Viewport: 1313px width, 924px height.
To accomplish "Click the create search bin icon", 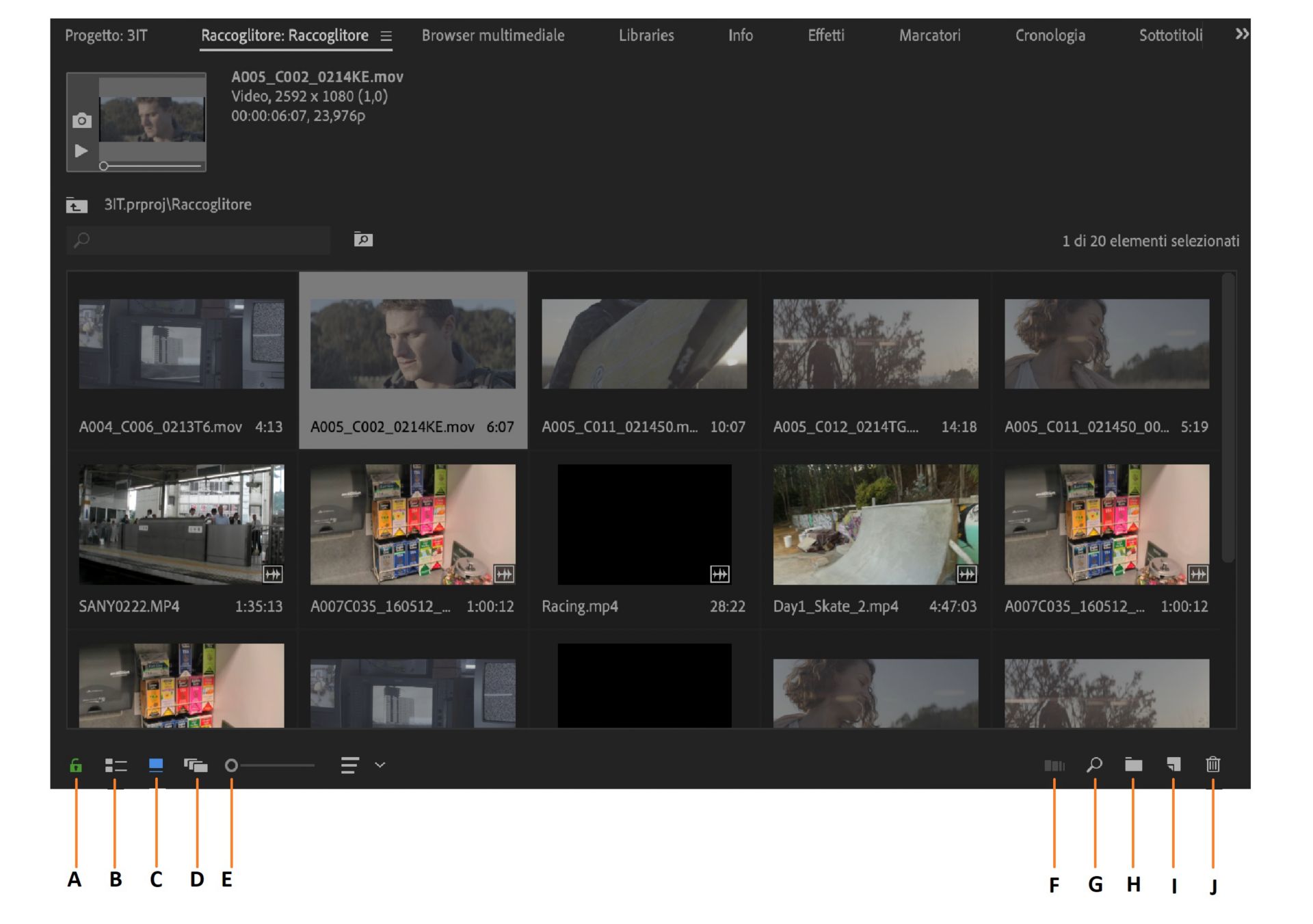I will pyautogui.click(x=363, y=239).
